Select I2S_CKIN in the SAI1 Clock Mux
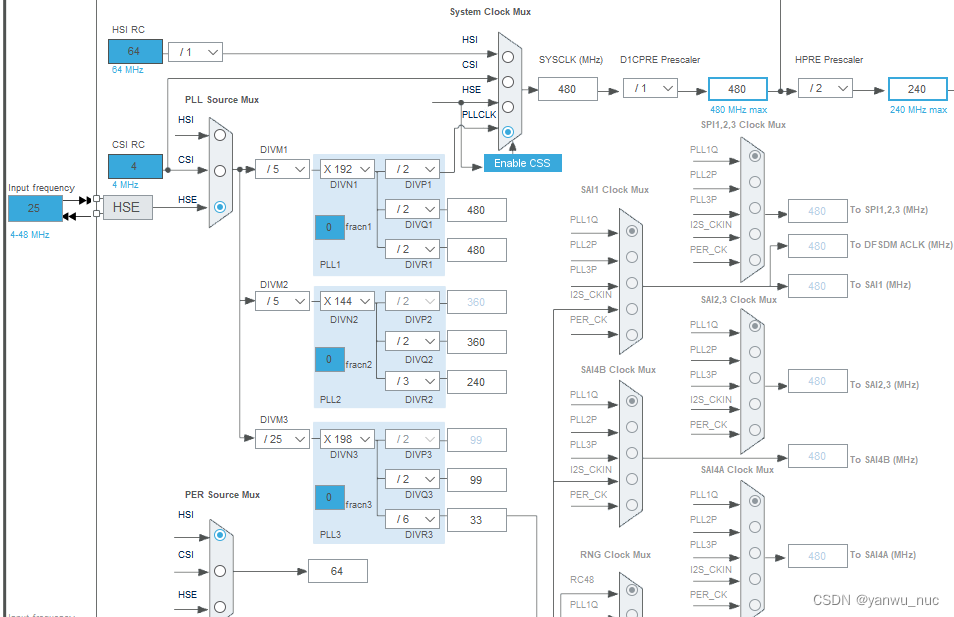This screenshot has width=954, height=617. point(632,309)
